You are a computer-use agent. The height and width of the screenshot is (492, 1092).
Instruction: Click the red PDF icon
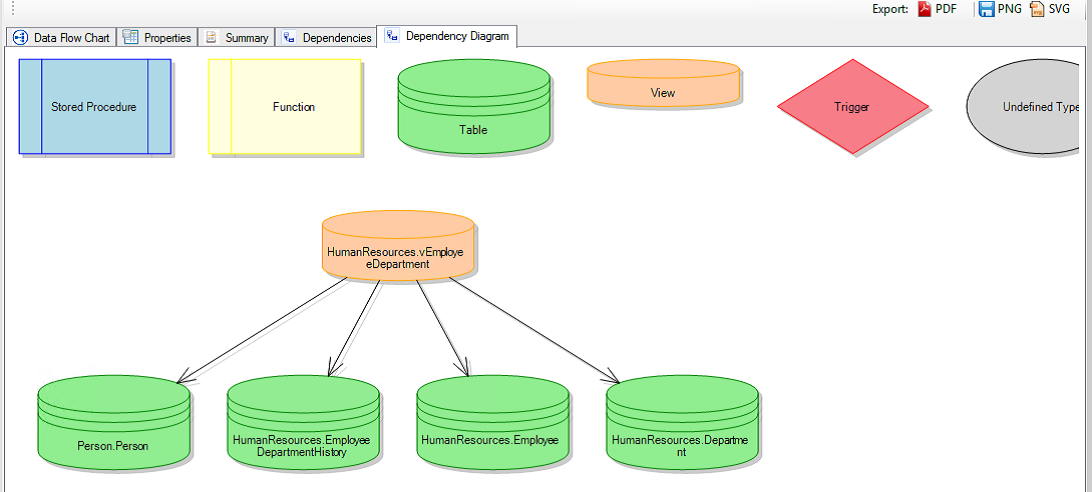[924, 9]
